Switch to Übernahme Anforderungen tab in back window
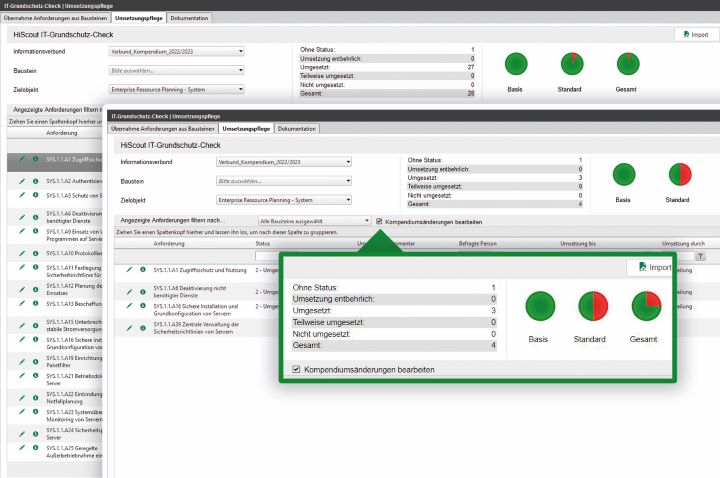720x478 pixels. [x=55, y=18]
